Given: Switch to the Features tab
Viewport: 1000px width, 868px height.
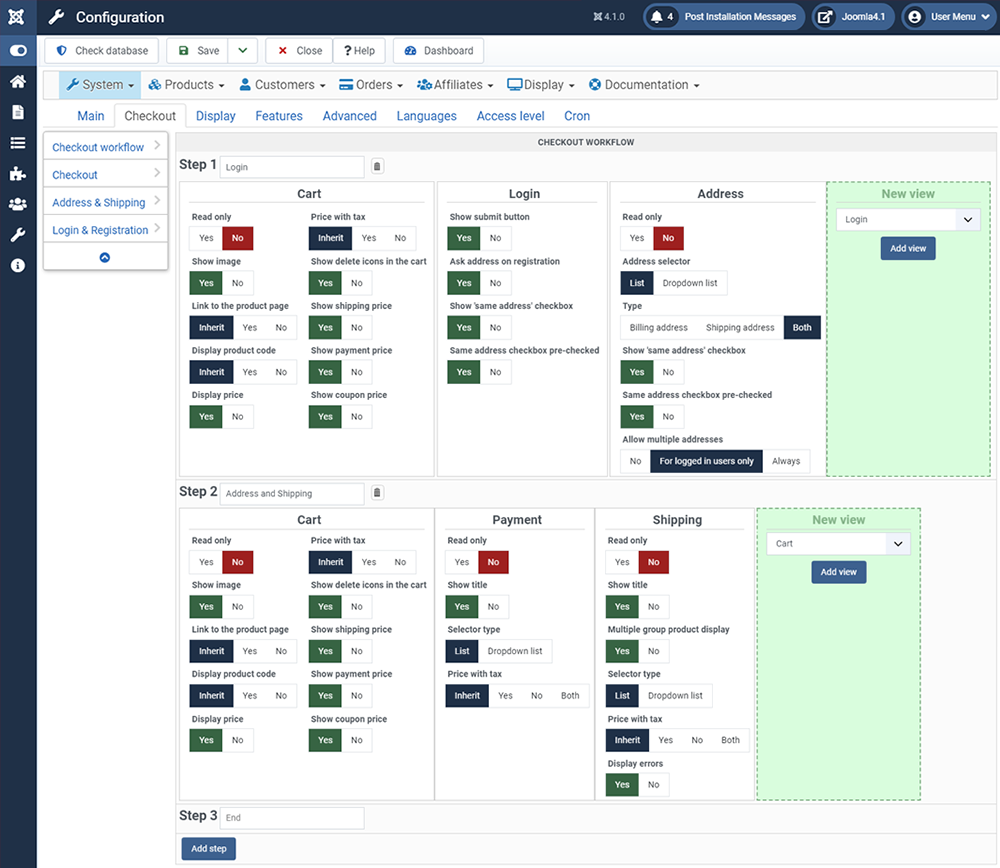Looking at the screenshot, I should tap(279, 116).
